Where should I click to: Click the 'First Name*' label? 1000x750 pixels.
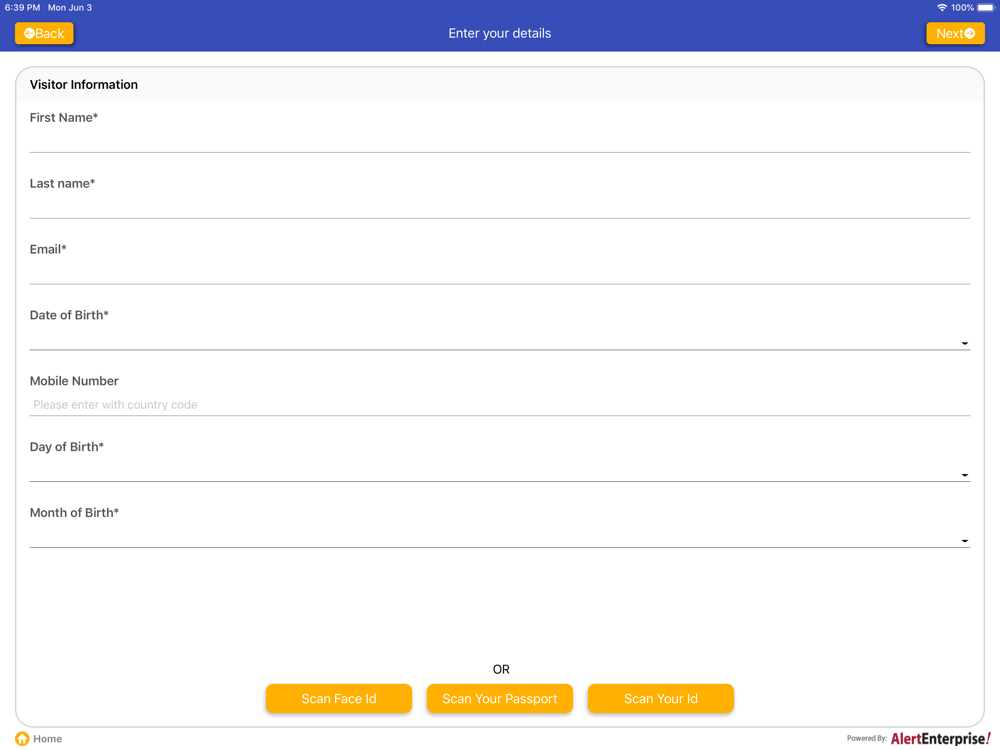click(x=64, y=117)
